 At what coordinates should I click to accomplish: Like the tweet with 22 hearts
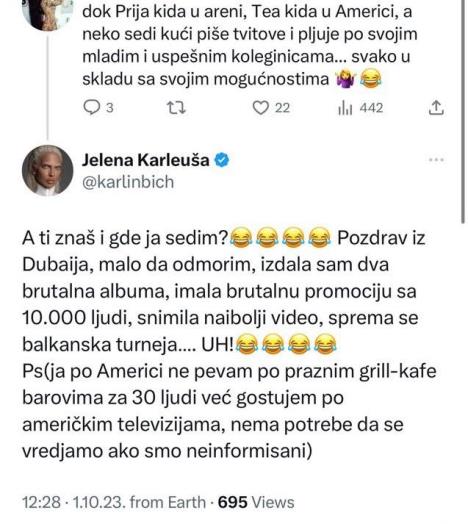pyautogui.click(x=260, y=108)
